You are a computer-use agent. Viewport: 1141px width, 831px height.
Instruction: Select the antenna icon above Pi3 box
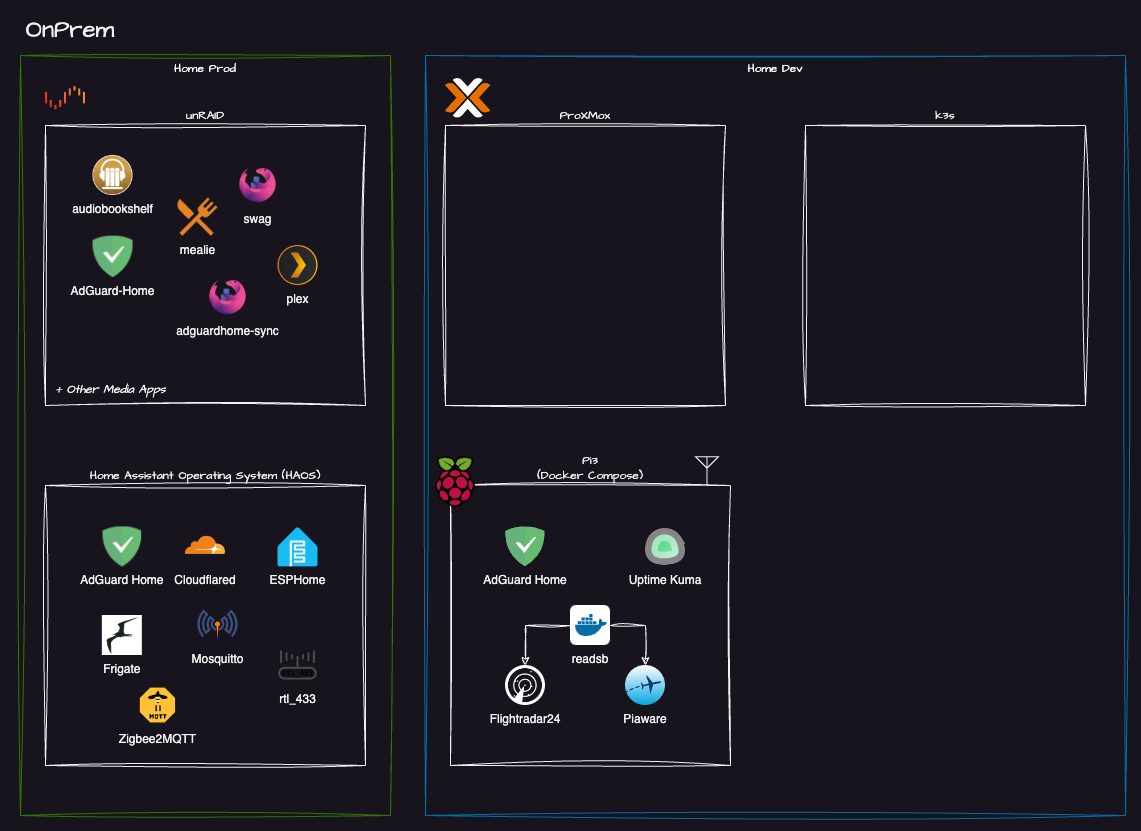707,469
